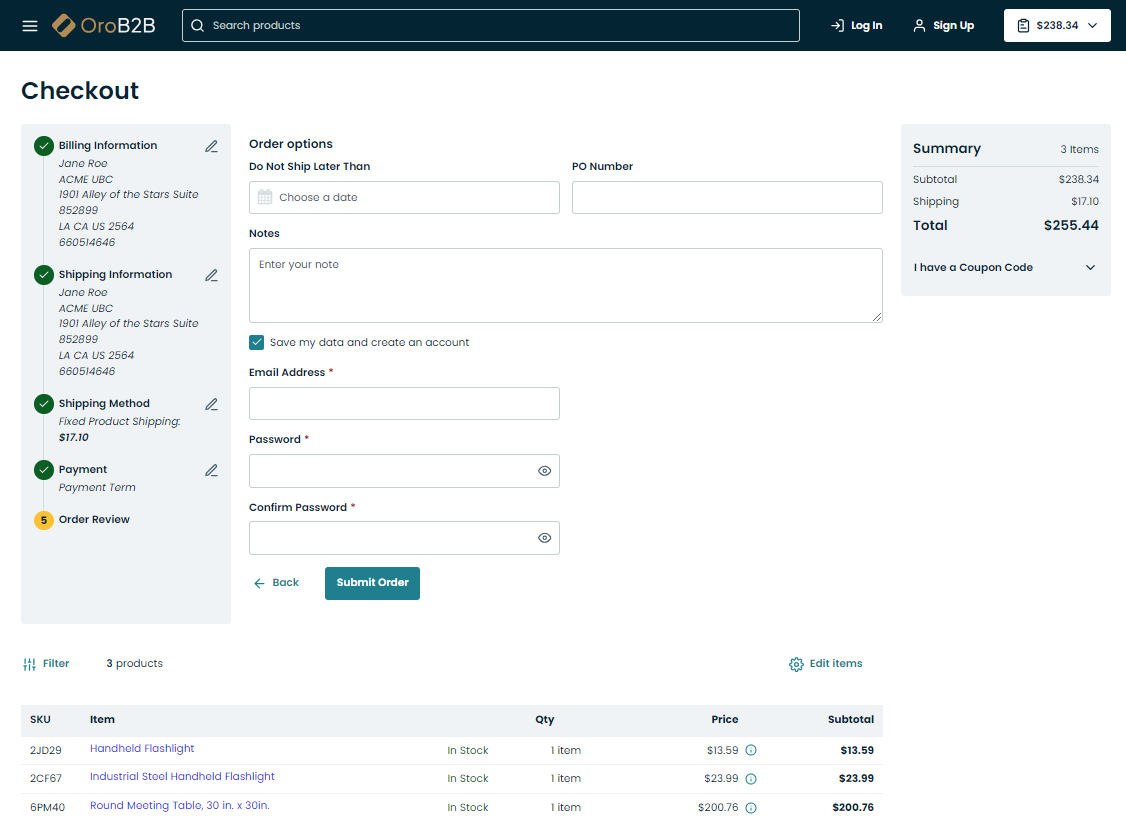The width and height of the screenshot is (1126, 818).
Task: Edit Shipping Method with pencil icon
Action: point(211,404)
